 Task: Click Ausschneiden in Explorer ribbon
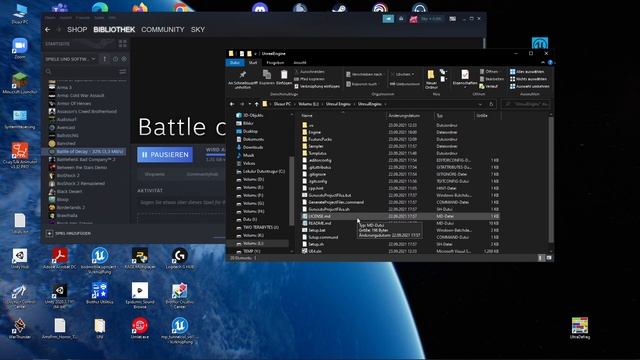309,72
